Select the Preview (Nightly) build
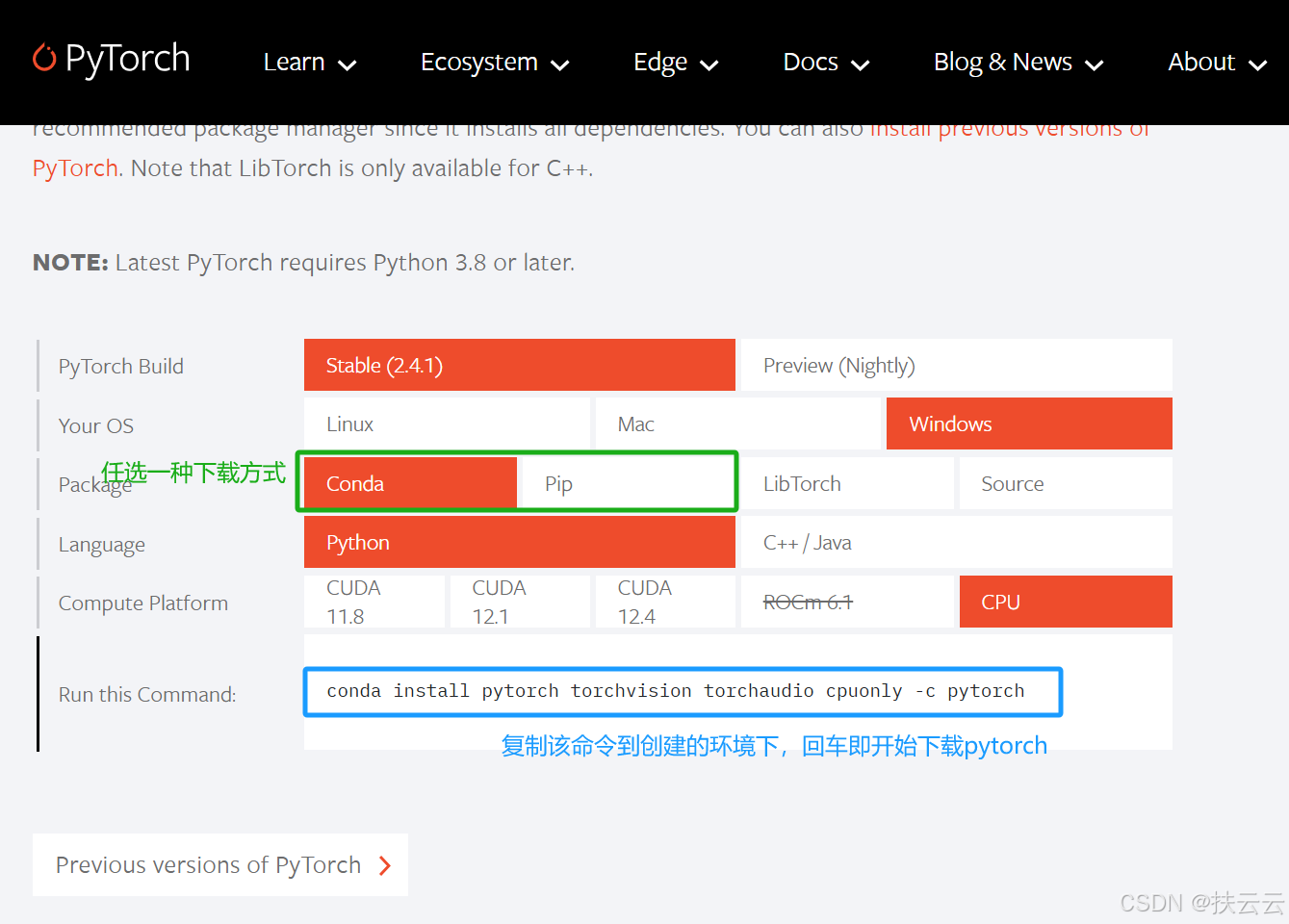1289x924 pixels. coord(957,365)
